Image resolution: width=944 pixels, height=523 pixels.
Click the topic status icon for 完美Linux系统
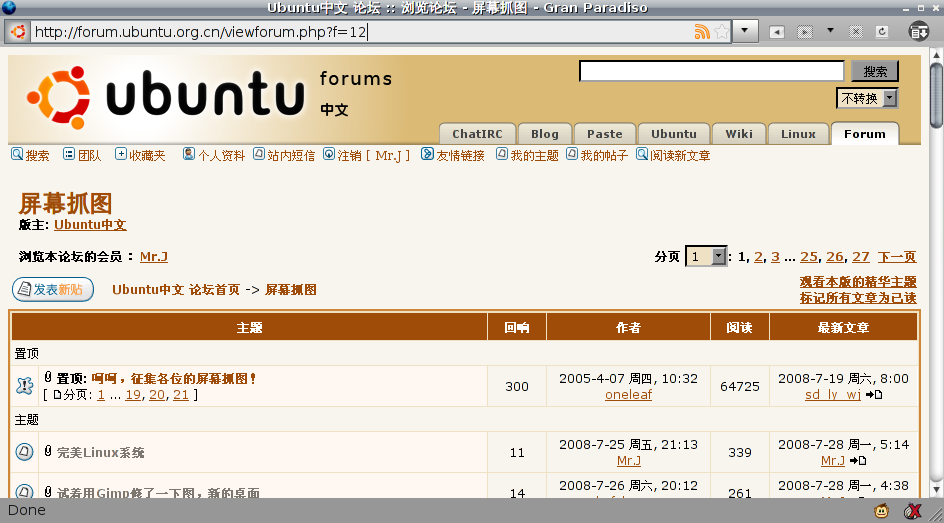(24, 452)
